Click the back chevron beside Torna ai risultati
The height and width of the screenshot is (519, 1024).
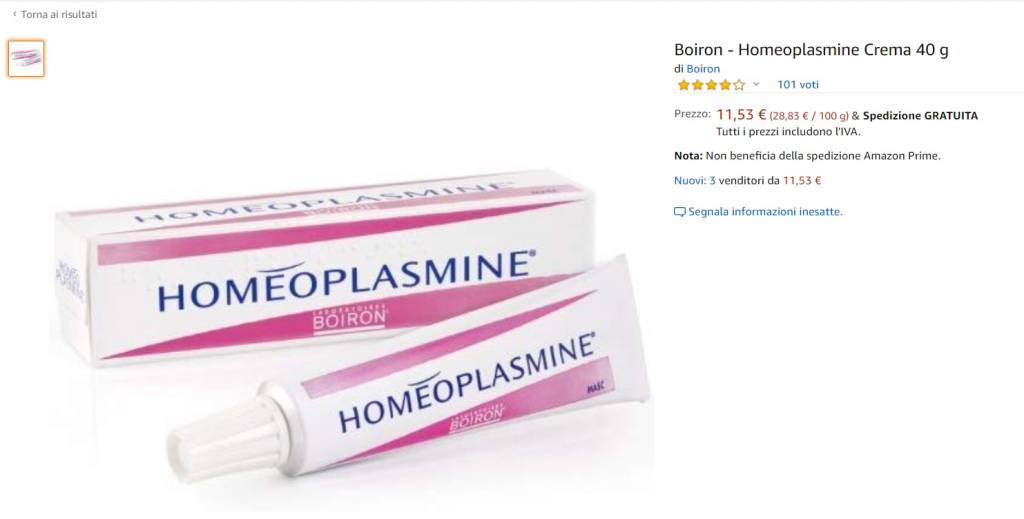15,14
